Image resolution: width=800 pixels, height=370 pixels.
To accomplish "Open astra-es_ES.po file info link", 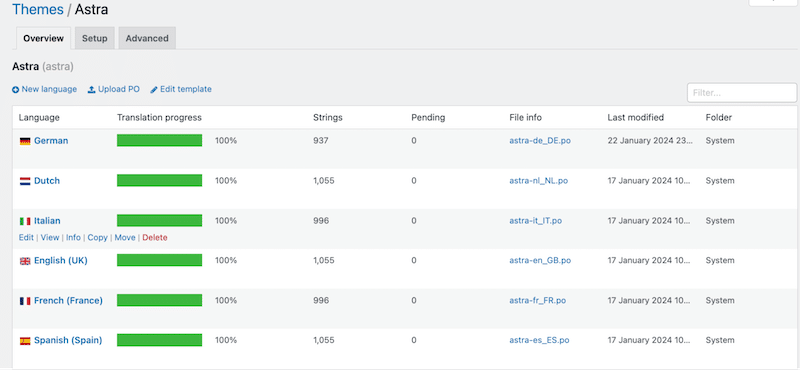I will 539,340.
